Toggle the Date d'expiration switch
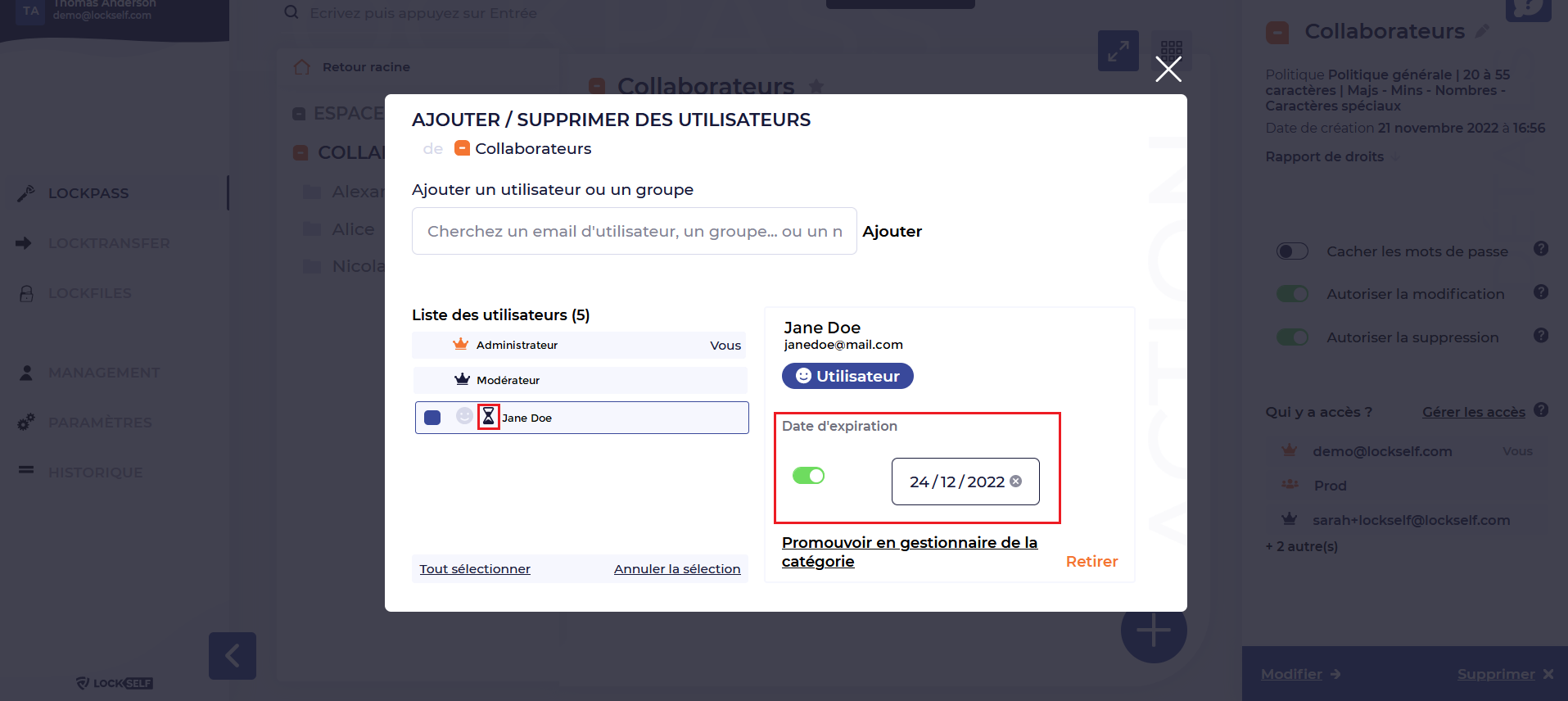Image resolution: width=1568 pixels, height=701 pixels. 808,476
